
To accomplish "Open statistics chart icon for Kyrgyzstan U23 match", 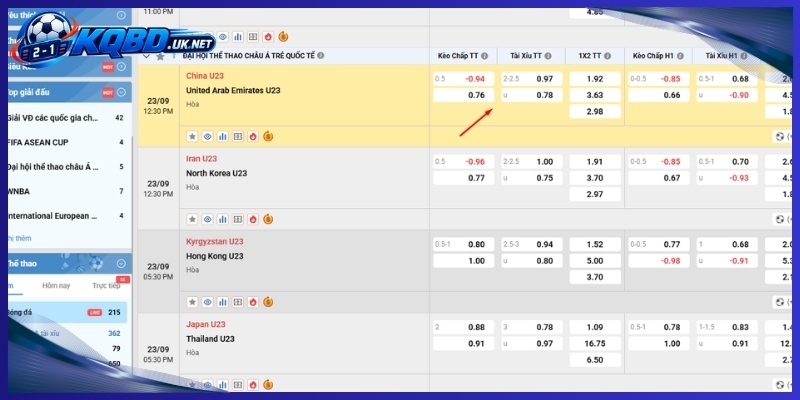I will (222, 302).
